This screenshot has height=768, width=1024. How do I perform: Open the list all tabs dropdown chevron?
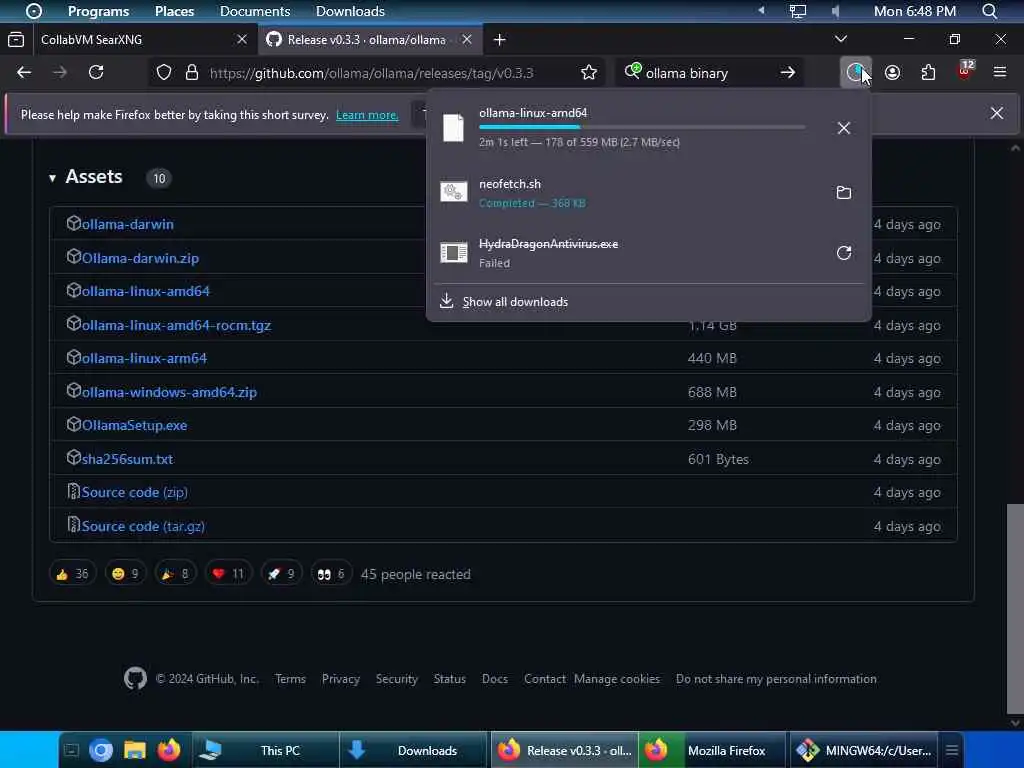[x=840, y=39]
